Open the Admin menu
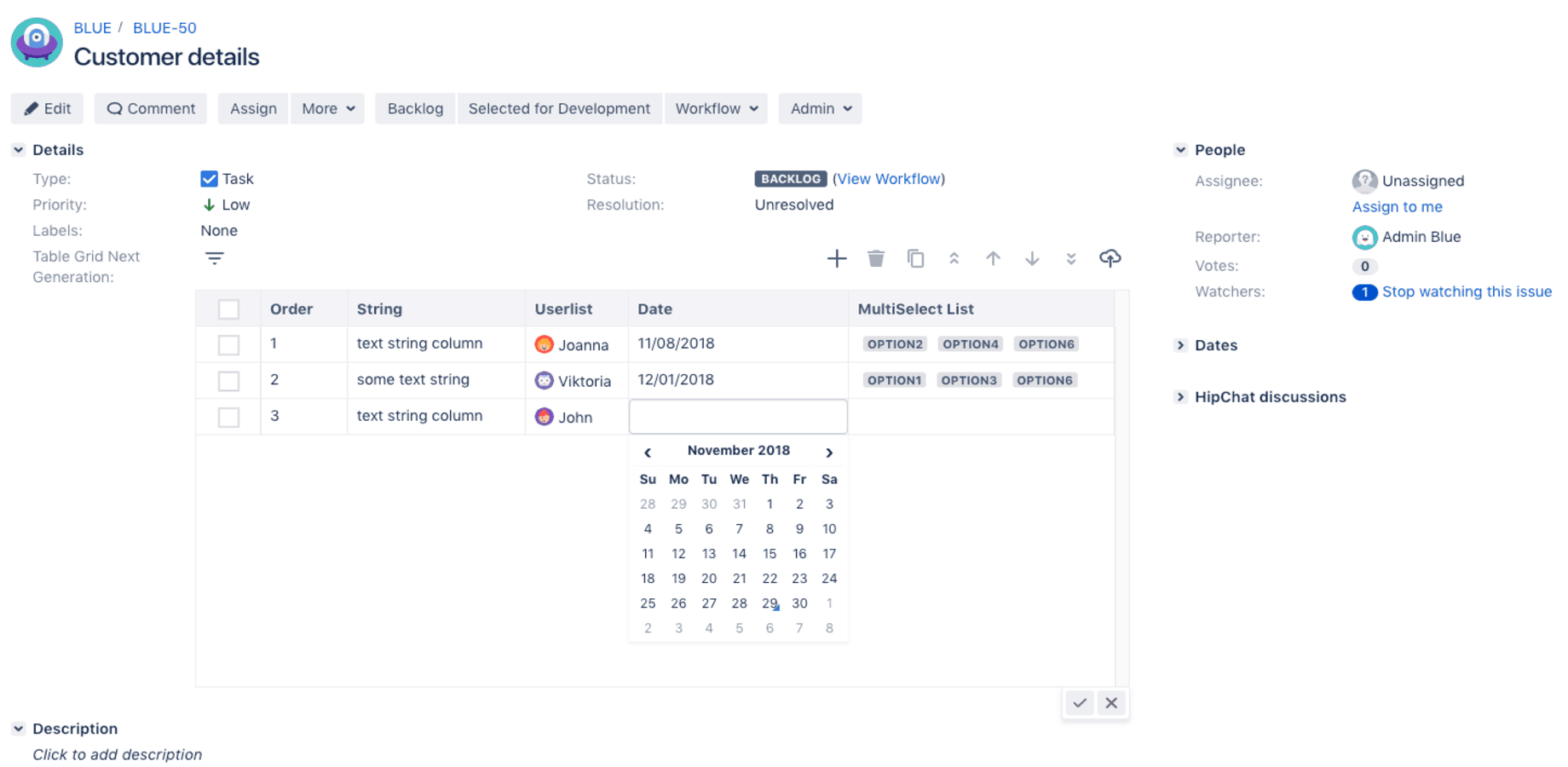The height and width of the screenshot is (767, 1568). [819, 108]
